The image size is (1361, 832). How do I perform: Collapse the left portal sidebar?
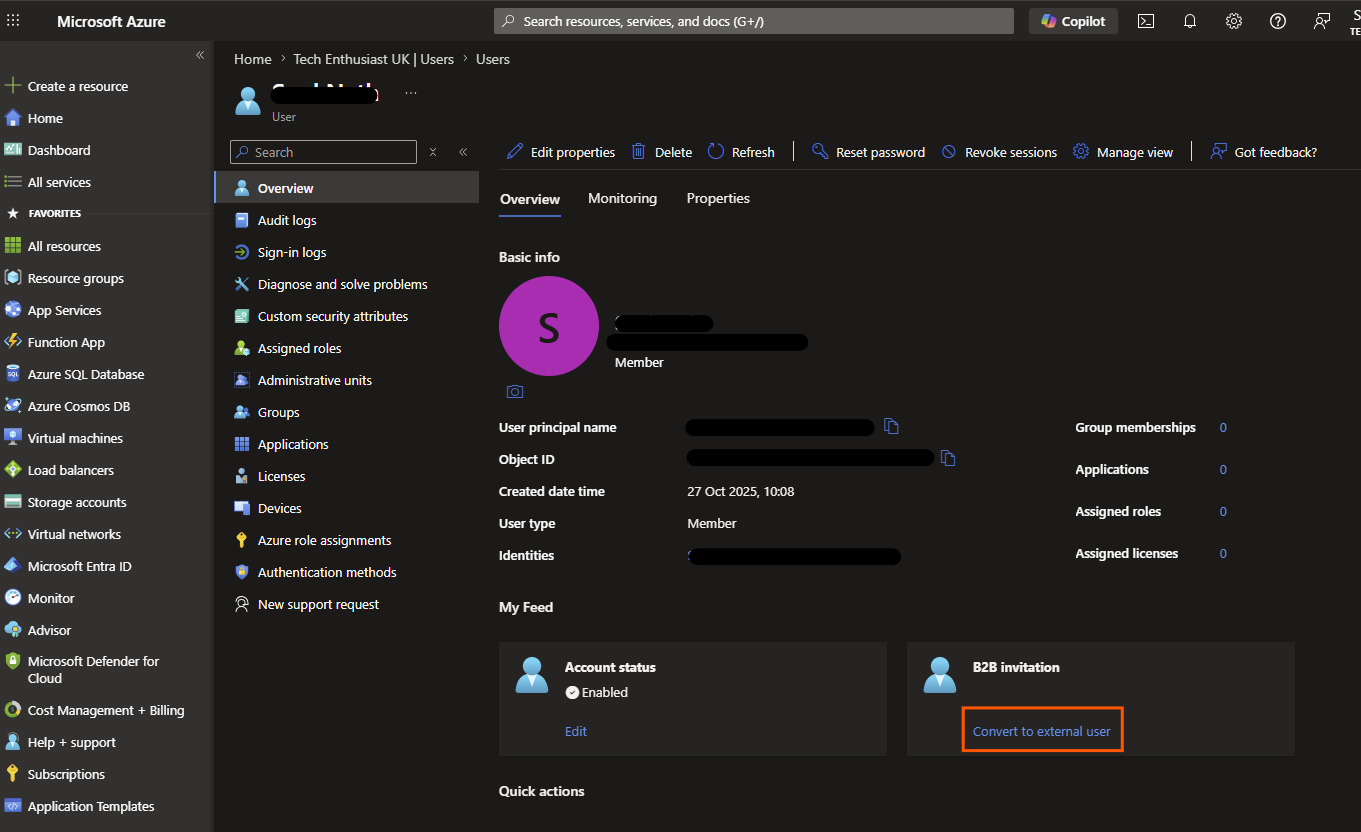(200, 55)
